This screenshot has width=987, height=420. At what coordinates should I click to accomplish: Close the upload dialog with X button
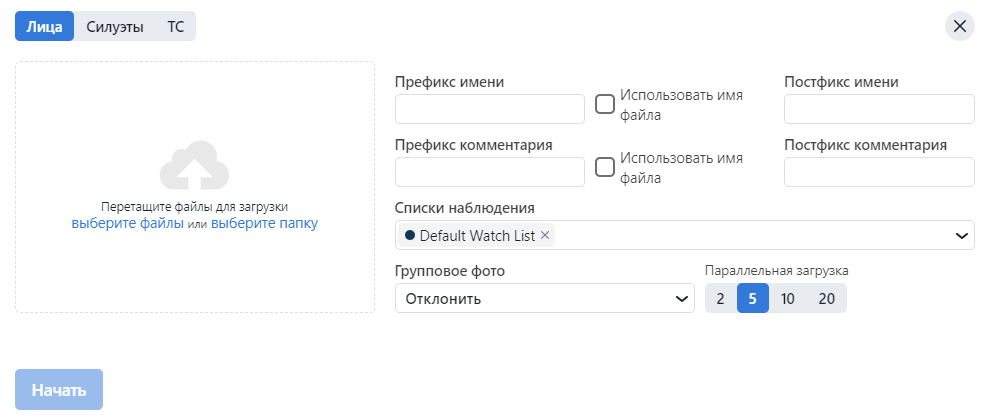coord(959,26)
